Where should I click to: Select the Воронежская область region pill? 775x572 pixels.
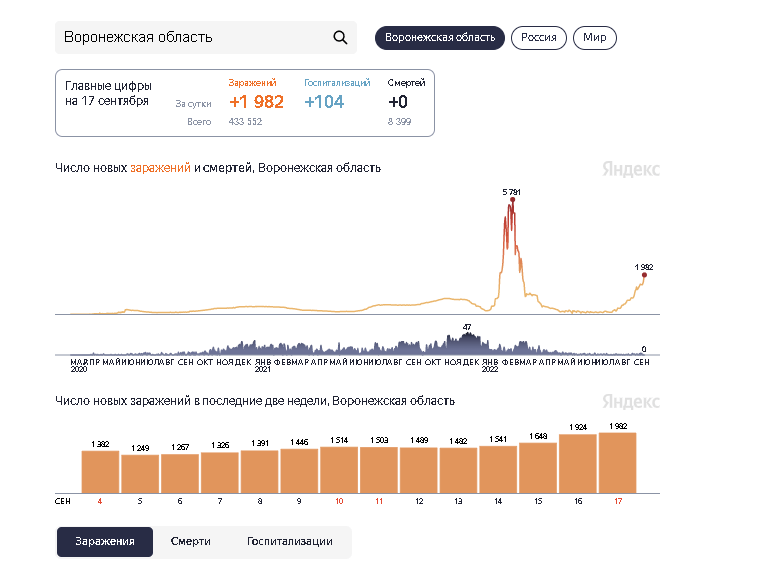pos(440,38)
